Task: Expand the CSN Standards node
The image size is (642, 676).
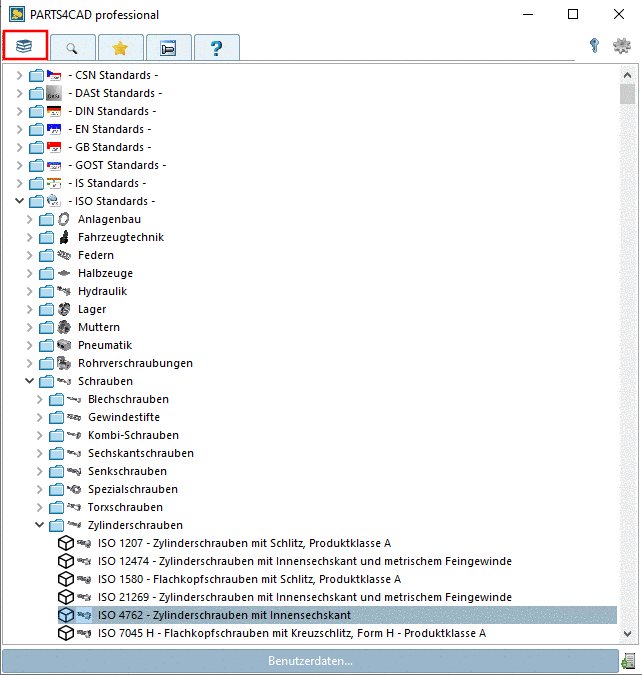Action: pyautogui.click(x=19, y=75)
